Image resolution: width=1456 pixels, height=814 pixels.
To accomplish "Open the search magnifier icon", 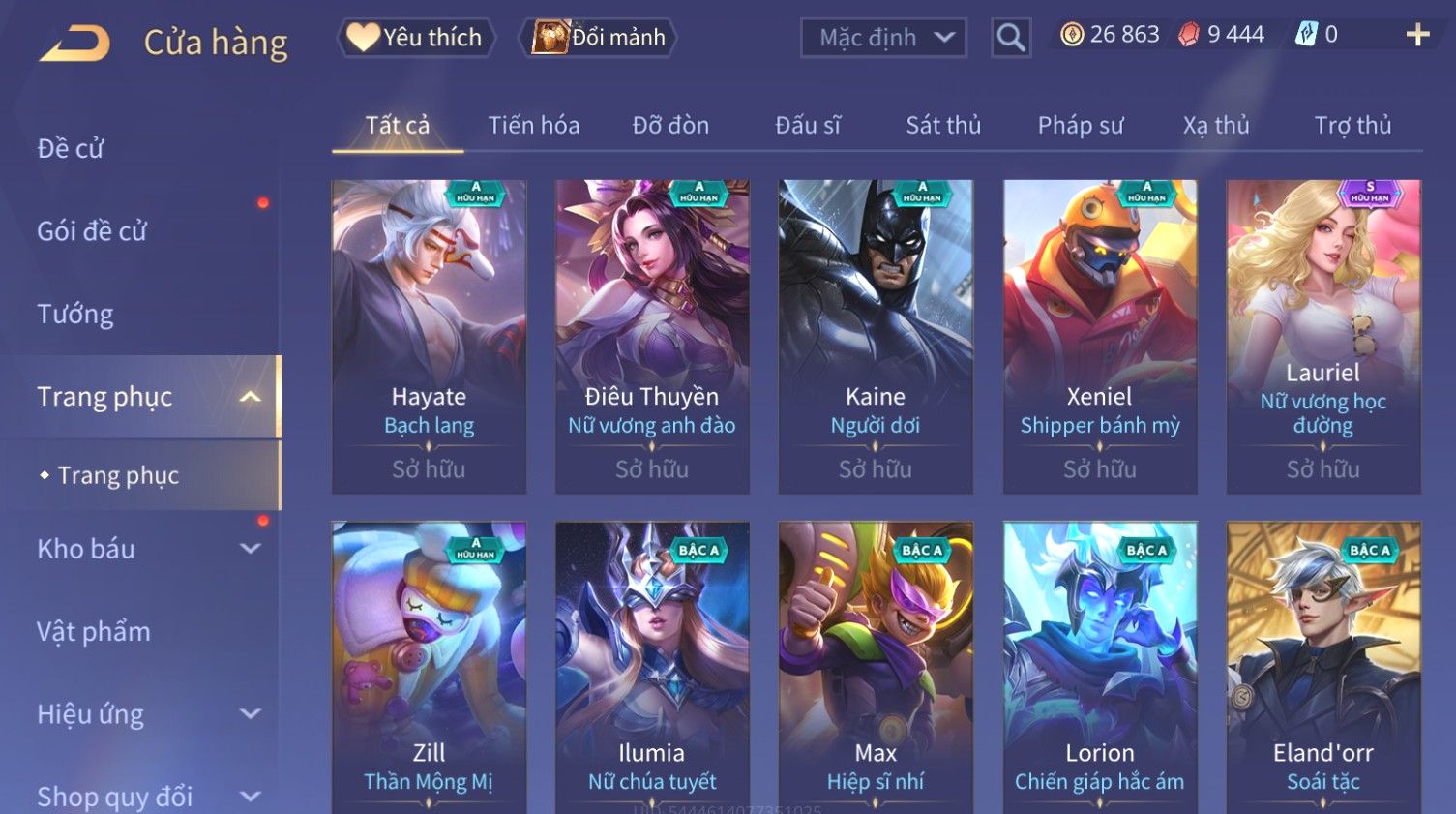I will [x=1010, y=38].
